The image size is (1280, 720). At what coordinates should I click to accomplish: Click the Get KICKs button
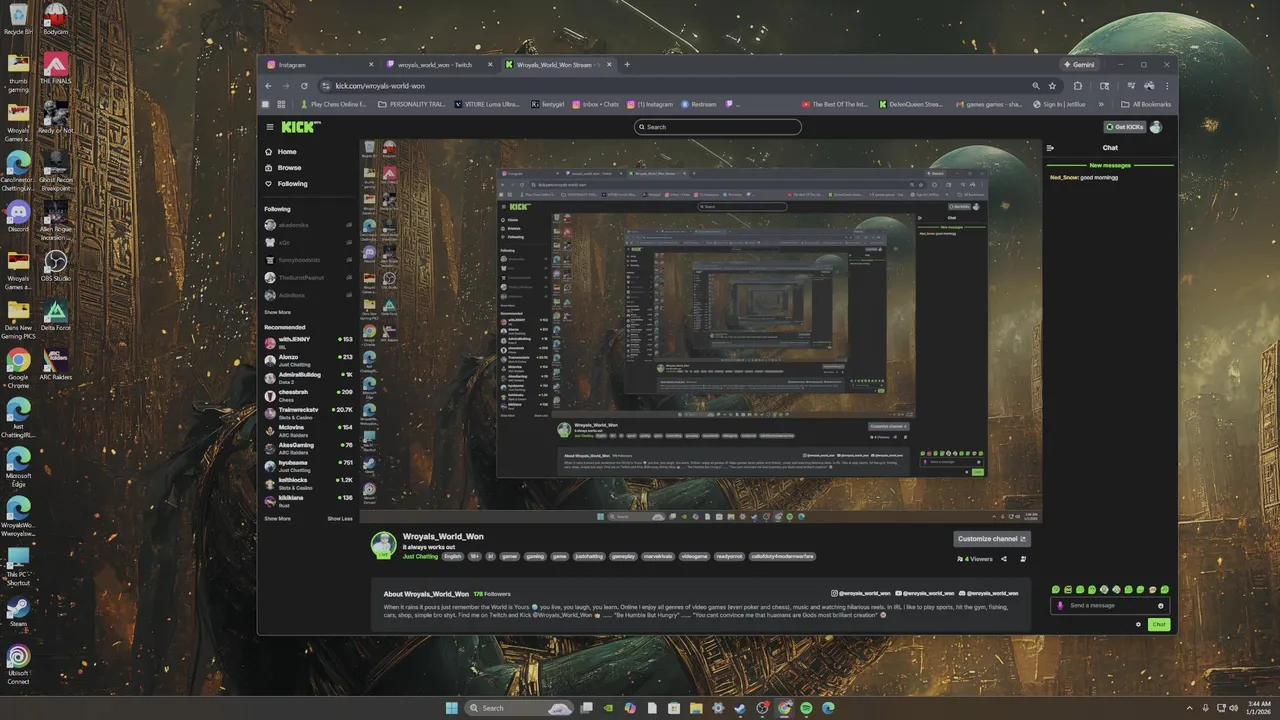coord(1124,127)
